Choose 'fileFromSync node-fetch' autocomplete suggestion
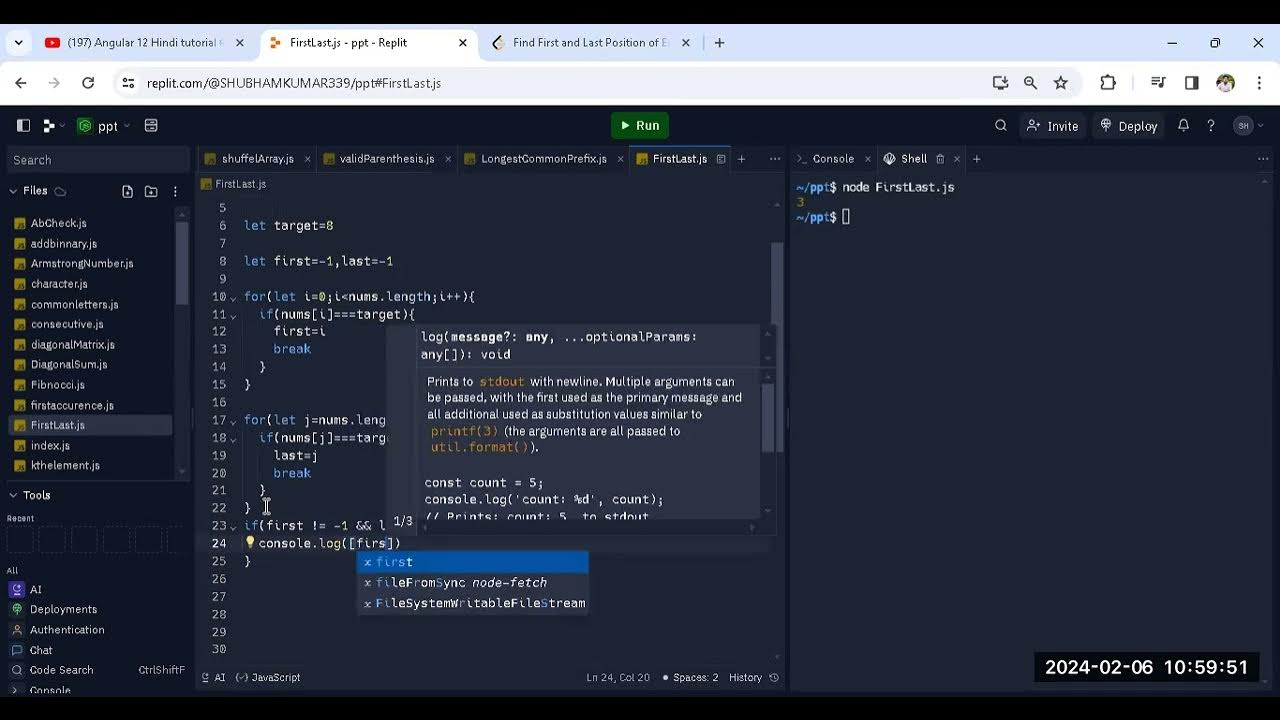This screenshot has width=1280, height=720. (x=473, y=583)
